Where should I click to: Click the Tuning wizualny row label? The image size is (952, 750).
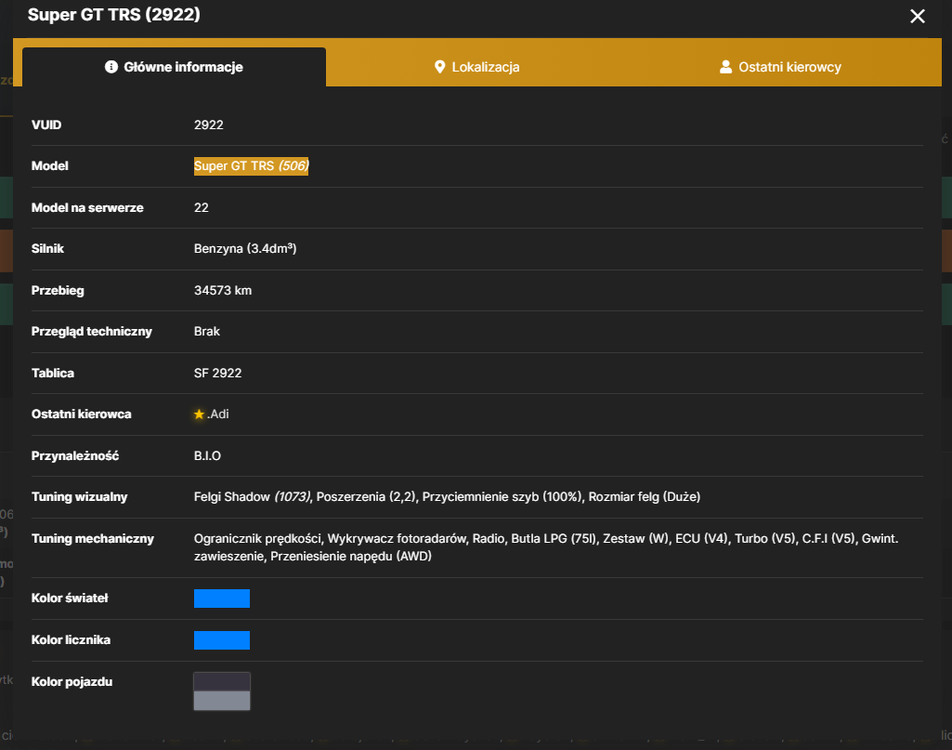coord(80,497)
